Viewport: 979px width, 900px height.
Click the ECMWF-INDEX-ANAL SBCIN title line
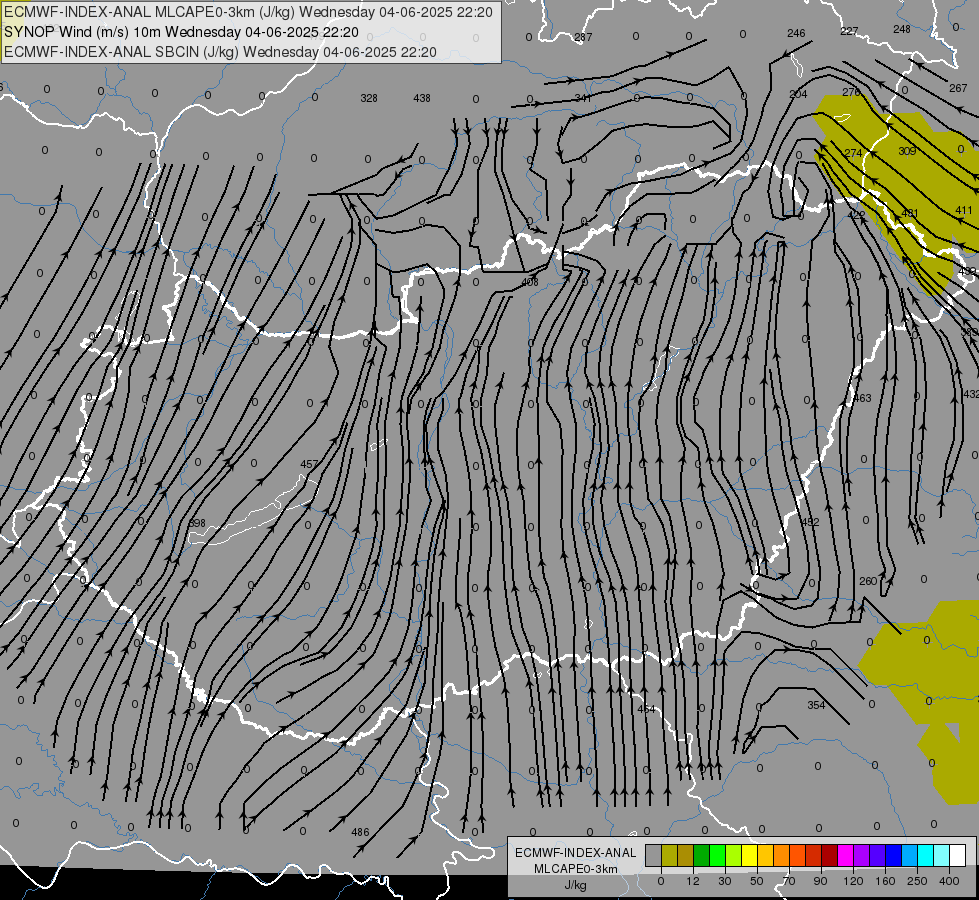click(x=220, y=52)
